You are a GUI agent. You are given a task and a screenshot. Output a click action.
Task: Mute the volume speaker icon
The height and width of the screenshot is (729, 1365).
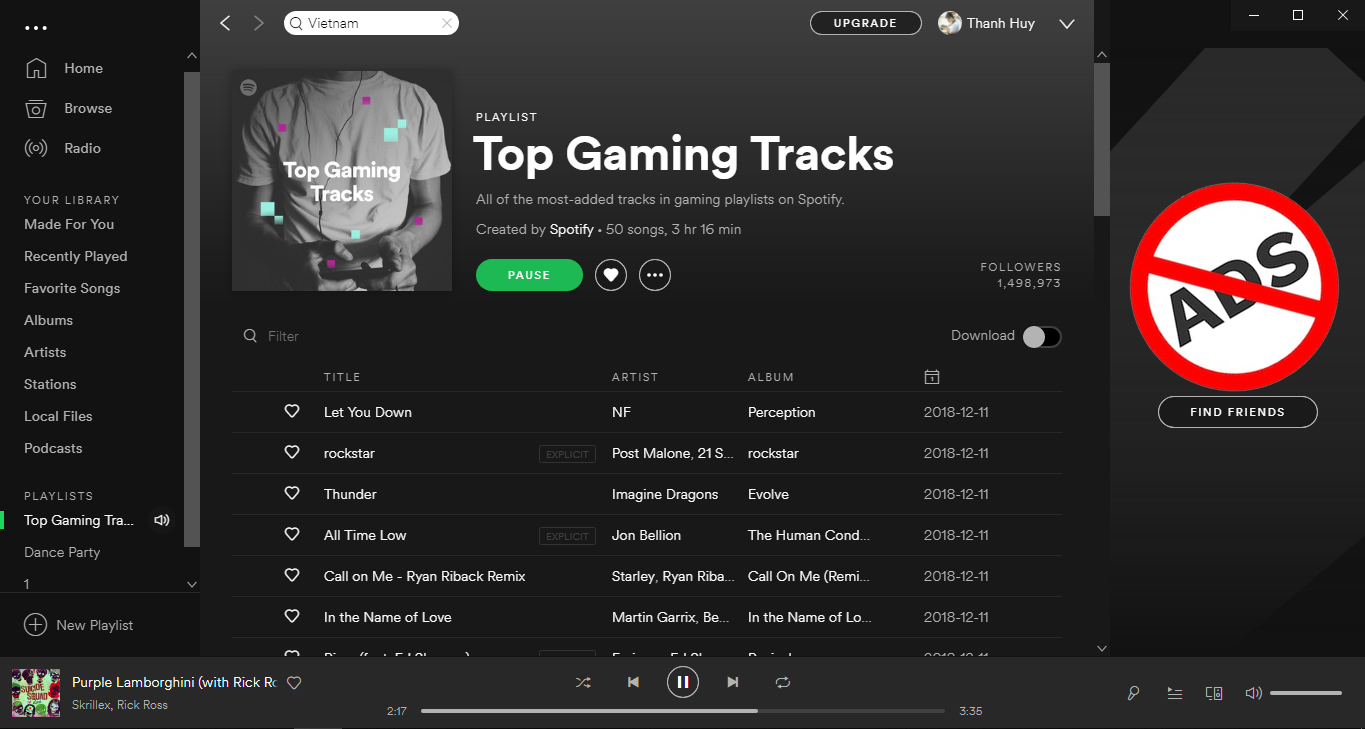pyautogui.click(x=1253, y=692)
